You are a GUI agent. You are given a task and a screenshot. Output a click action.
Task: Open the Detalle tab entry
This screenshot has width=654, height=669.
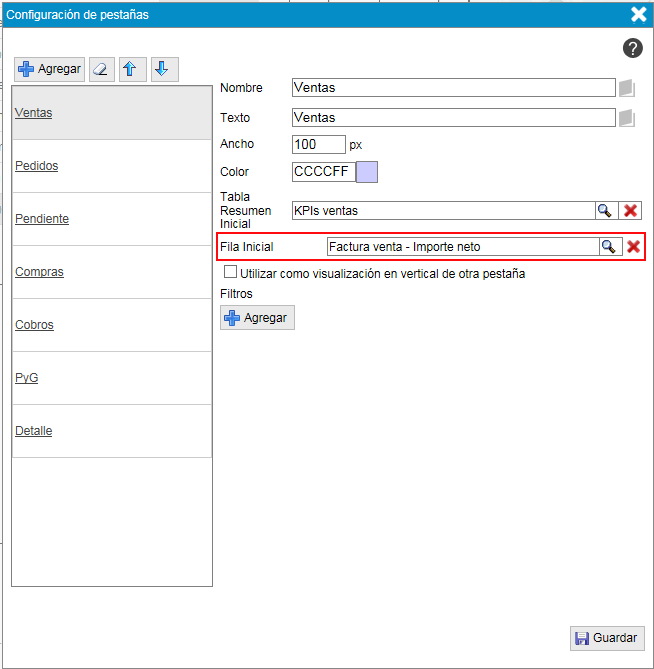pos(34,431)
